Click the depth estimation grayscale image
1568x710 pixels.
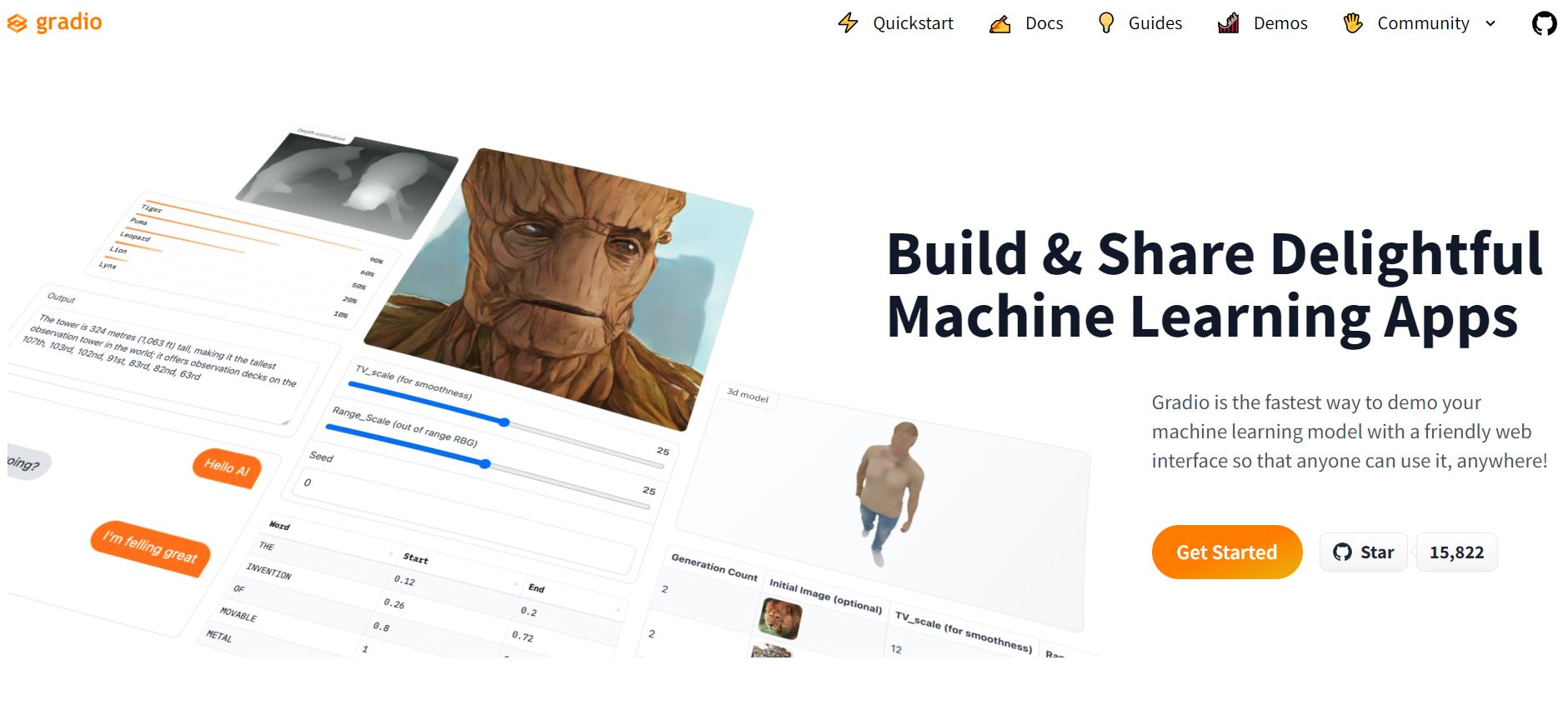348,185
